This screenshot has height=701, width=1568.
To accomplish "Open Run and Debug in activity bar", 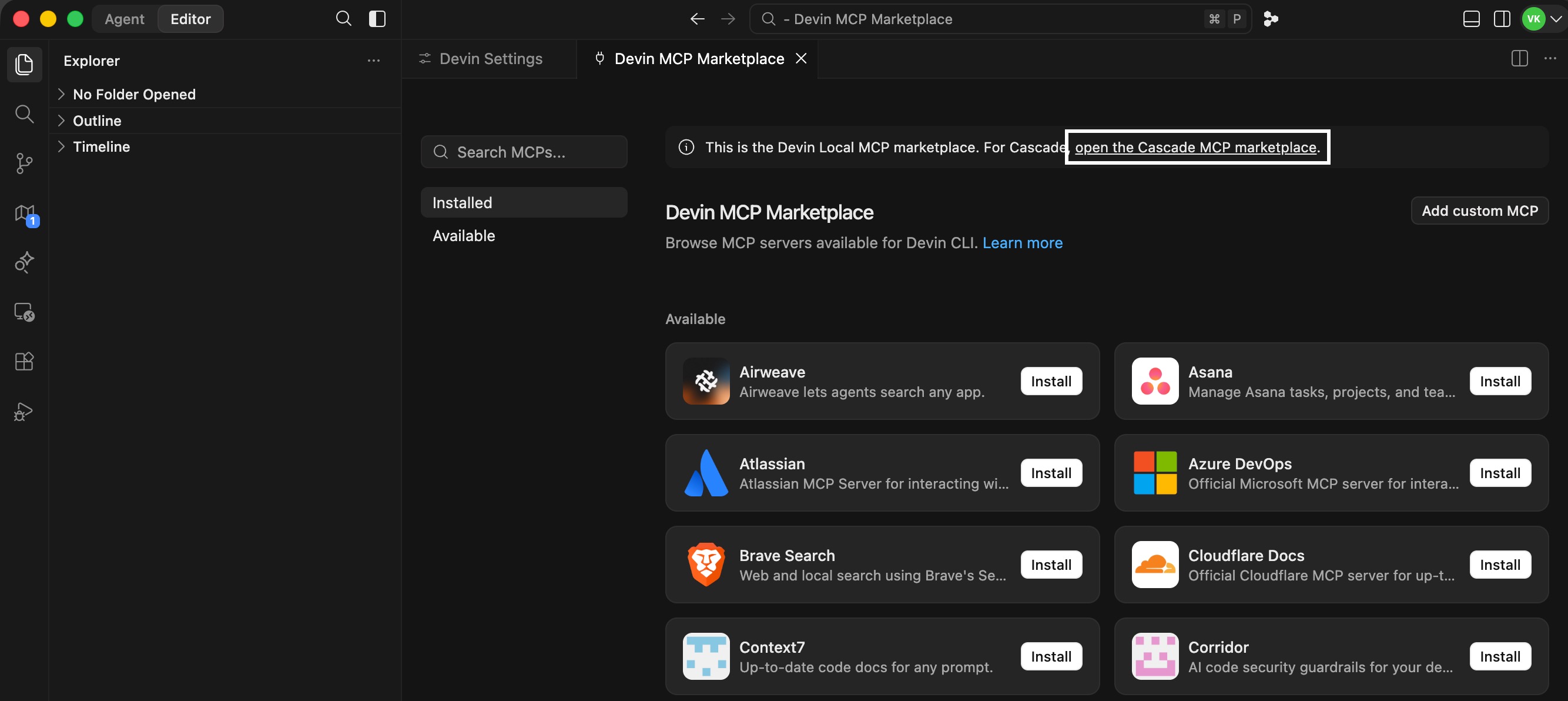I will (x=24, y=412).
